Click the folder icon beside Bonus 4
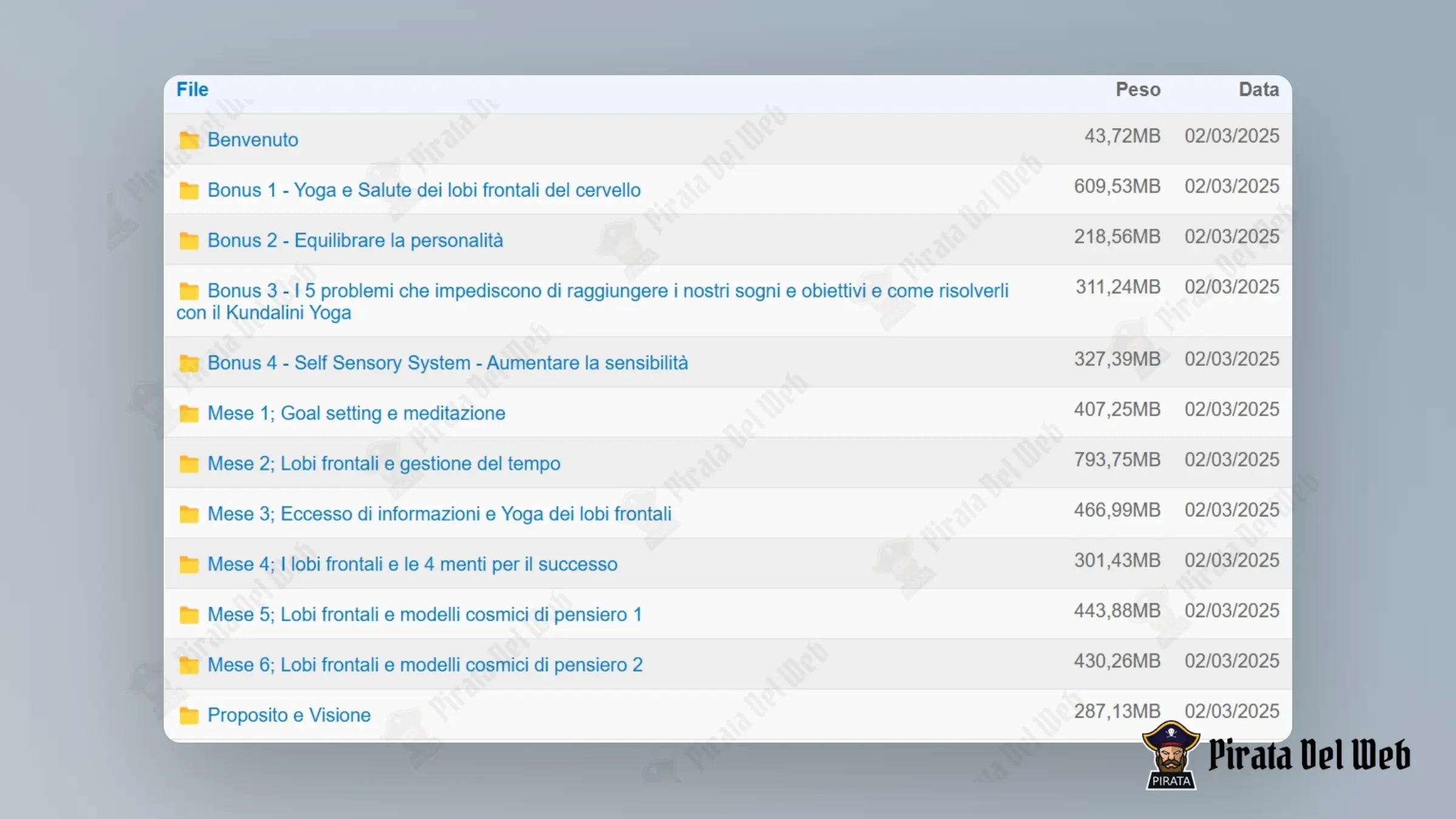Image resolution: width=1456 pixels, height=819 pixels. pos(189,363)
